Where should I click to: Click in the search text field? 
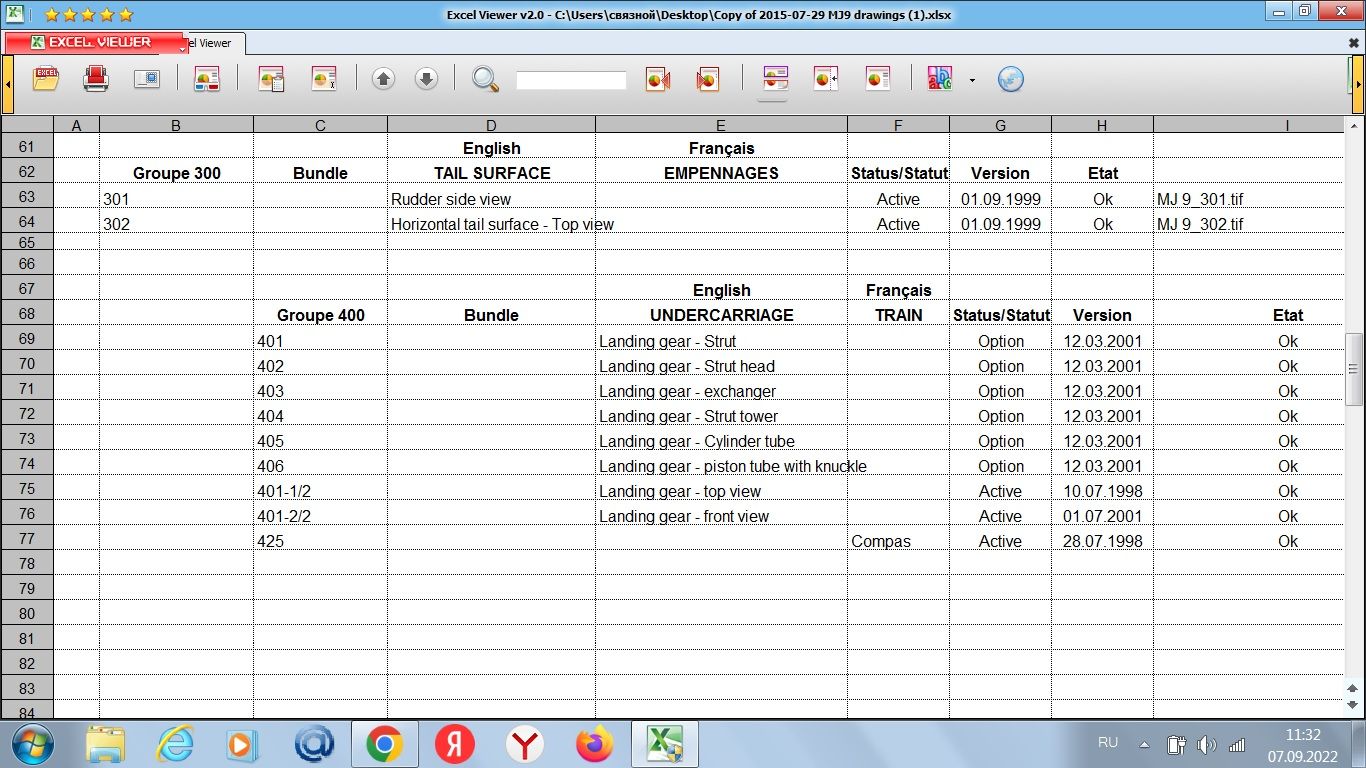click(571, 80)
